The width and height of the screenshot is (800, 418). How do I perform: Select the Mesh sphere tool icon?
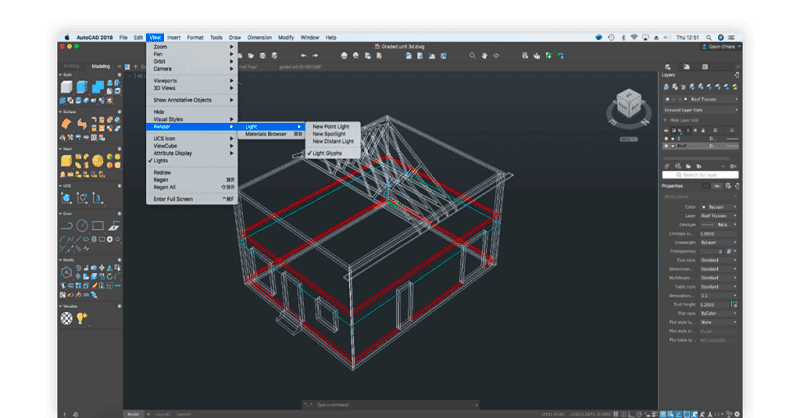[x=97, y=161]
